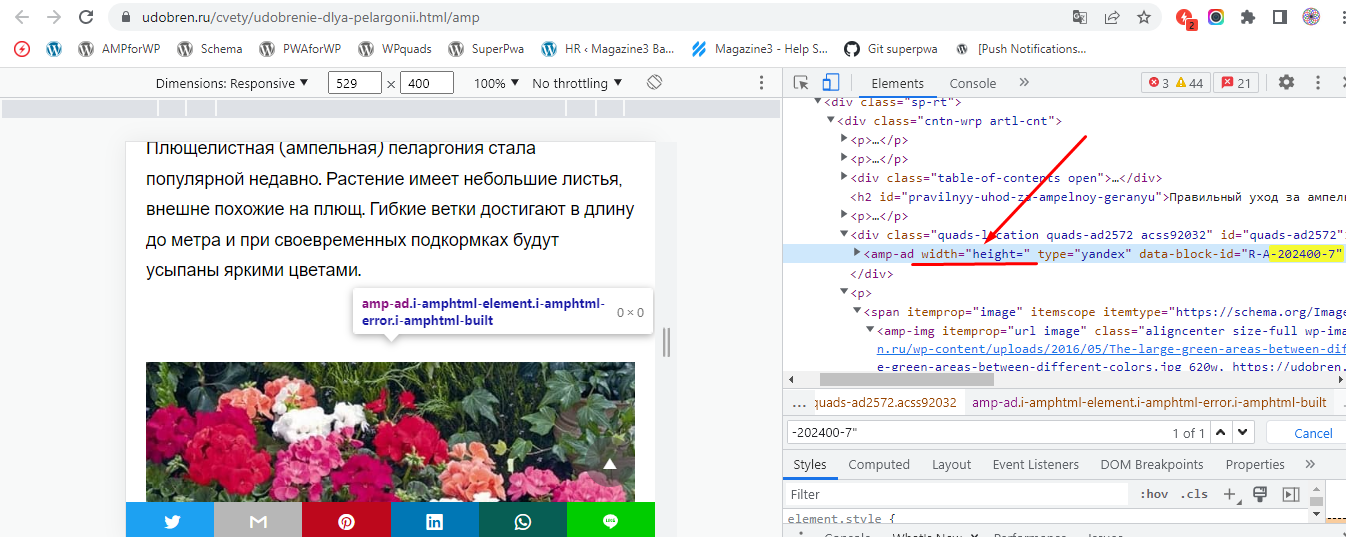Open device toolbar more options menu
The image size is (1346, 537).
tap(761, 83)
